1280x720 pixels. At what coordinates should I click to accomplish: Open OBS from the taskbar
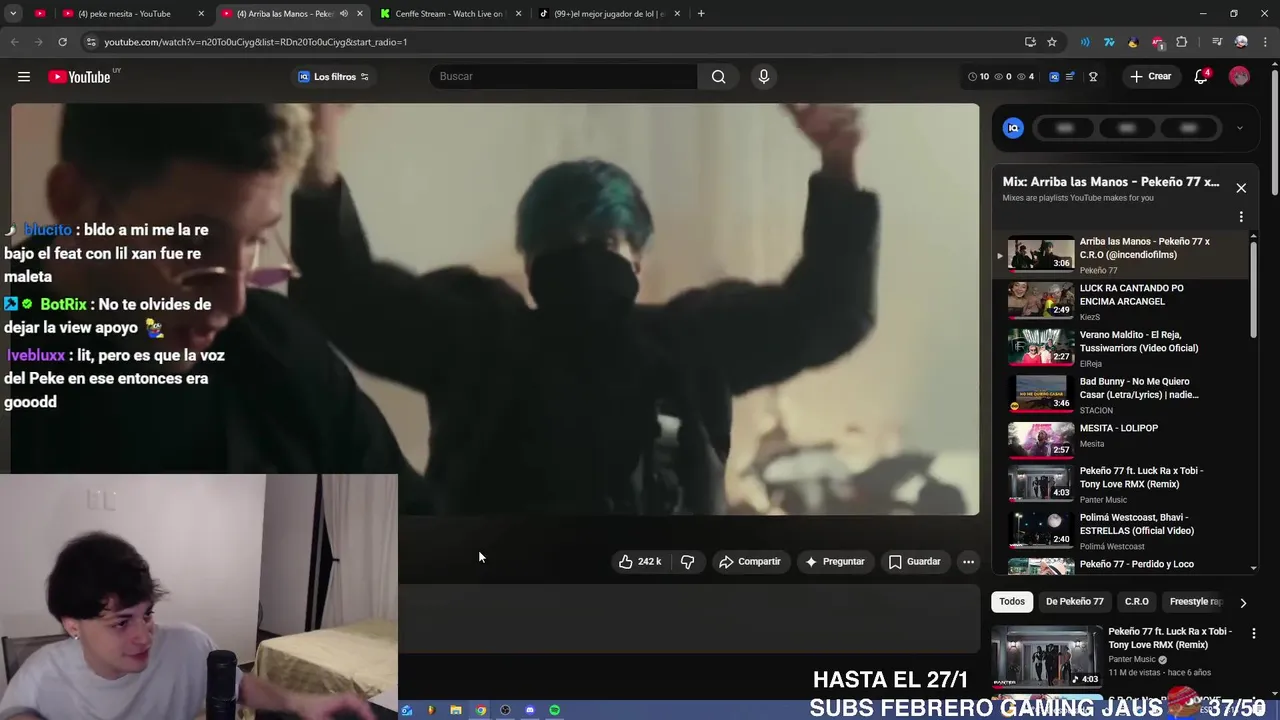(x=505, y=710)
